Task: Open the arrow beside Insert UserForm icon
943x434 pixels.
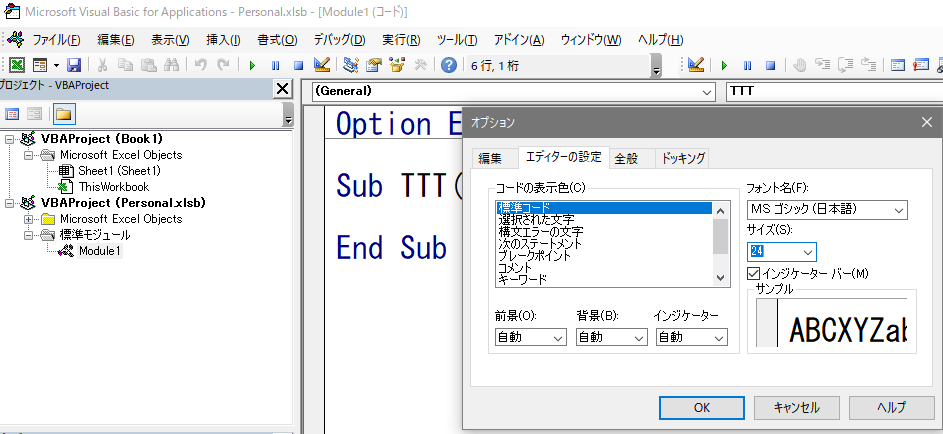Action: (56, 65)
